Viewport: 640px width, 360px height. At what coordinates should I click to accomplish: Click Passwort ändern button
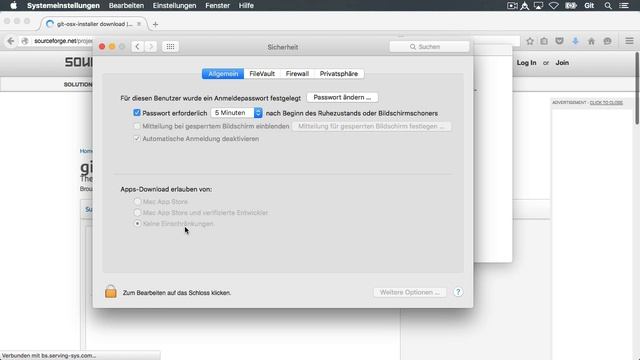(342, 98)
